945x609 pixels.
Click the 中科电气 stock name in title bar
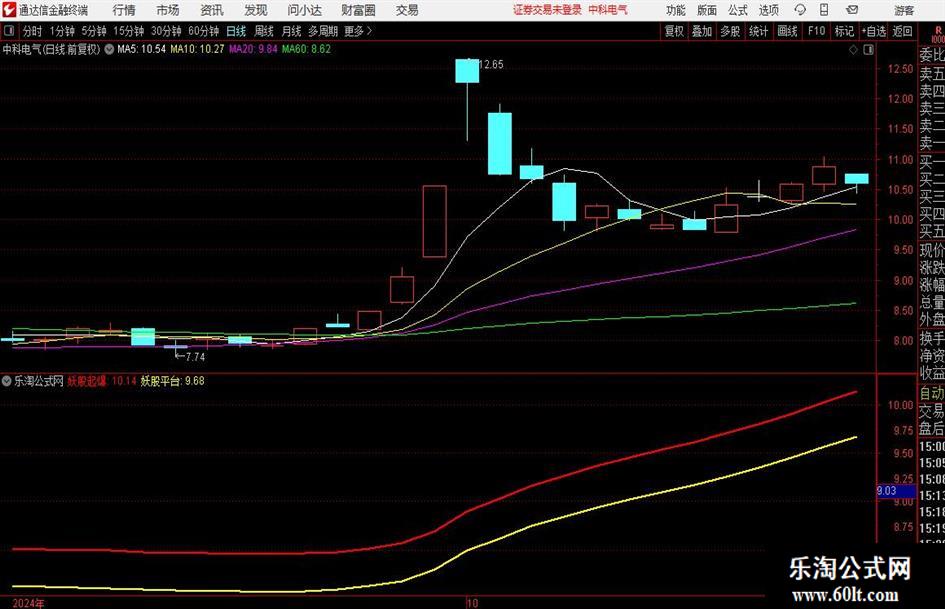[608, 10]
